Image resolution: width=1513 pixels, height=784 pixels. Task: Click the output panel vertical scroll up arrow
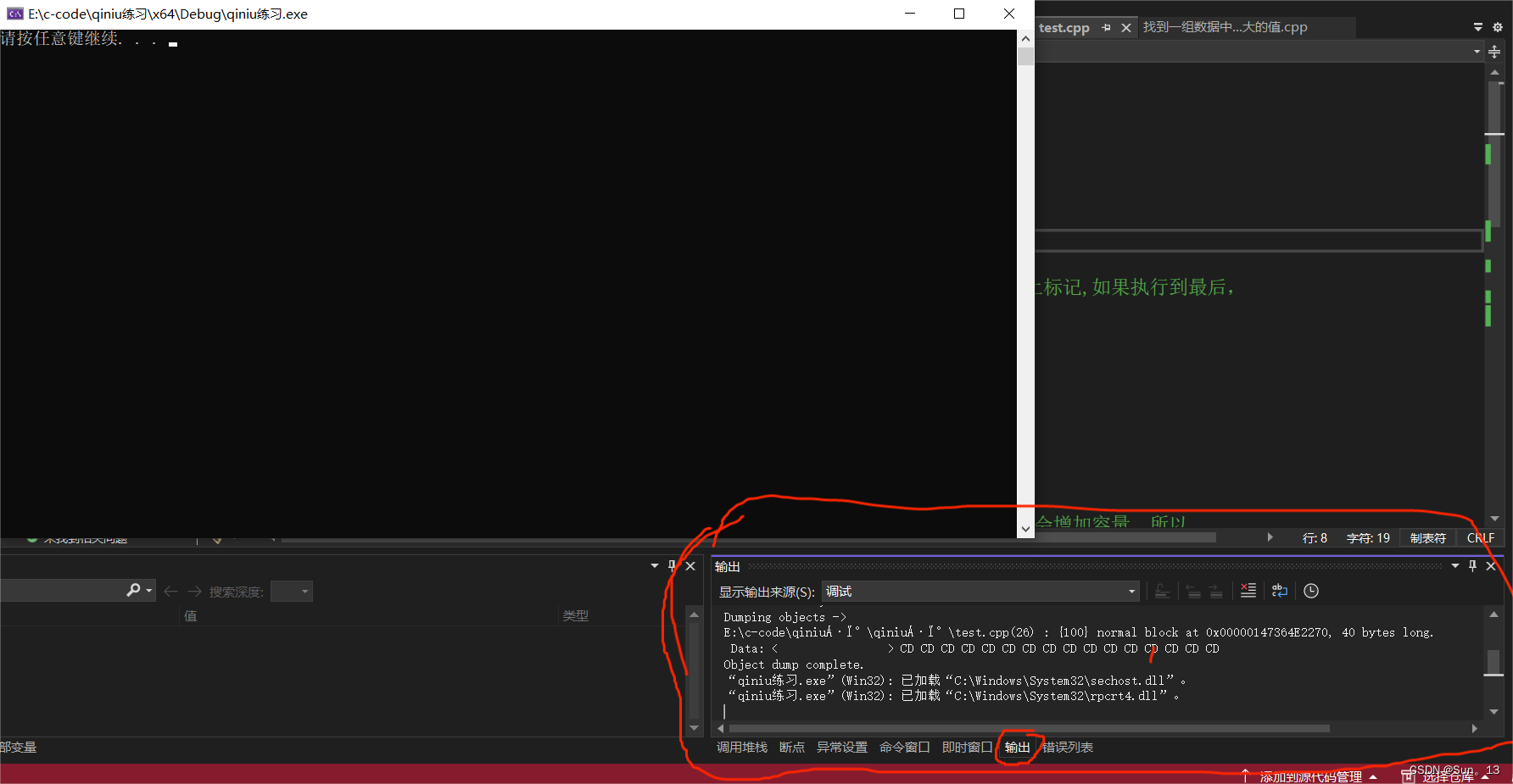1494,614
